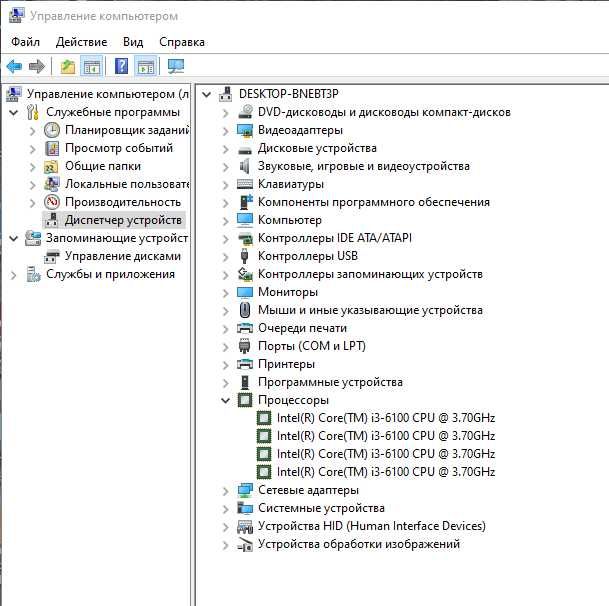Screen dimensions: 609x606
Task: Click the Звуковые устройства speaker icon
Action: point(245,166)
